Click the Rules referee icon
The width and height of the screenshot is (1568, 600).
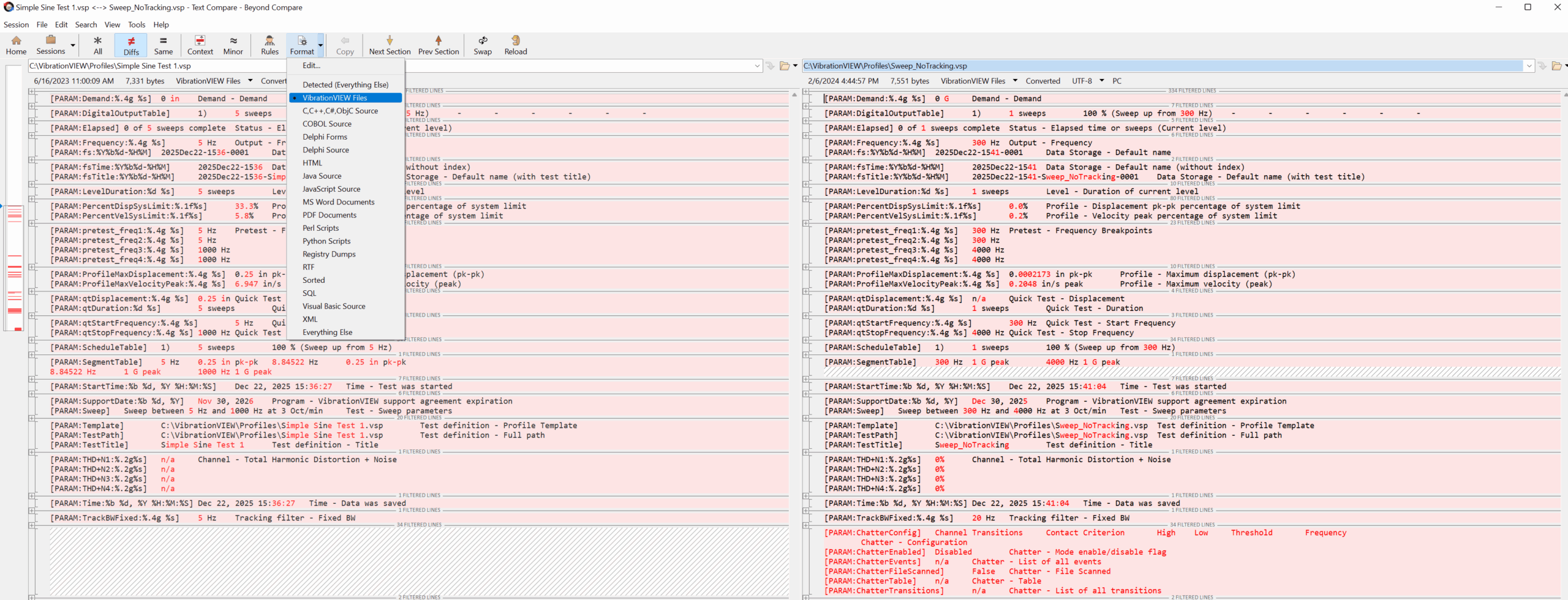269,45
